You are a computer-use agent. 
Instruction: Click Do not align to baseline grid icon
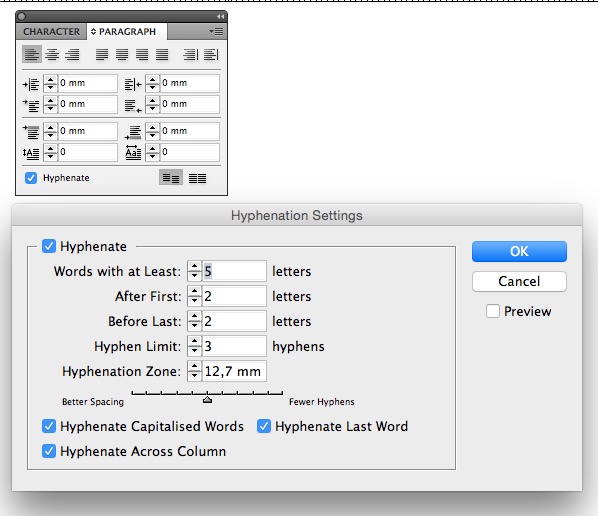pyautogui.click(x=171, y=178)
